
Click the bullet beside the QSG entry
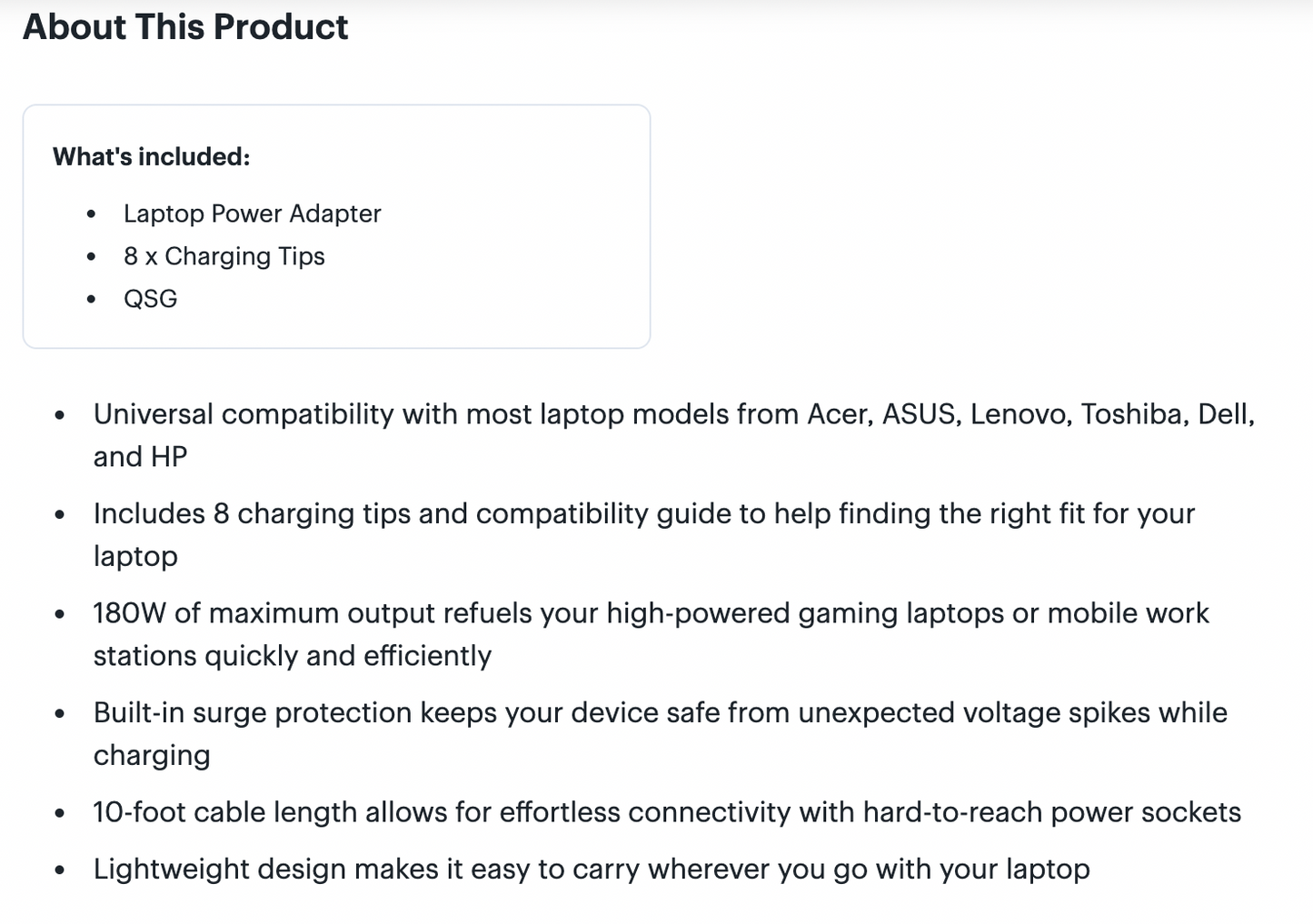click(x=91, y=300)
